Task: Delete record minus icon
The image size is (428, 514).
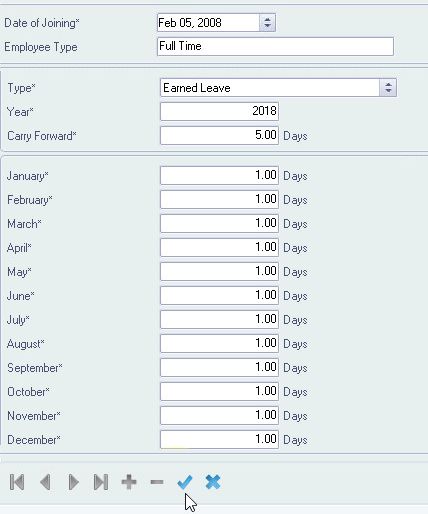Action: [x=157, y=482]
